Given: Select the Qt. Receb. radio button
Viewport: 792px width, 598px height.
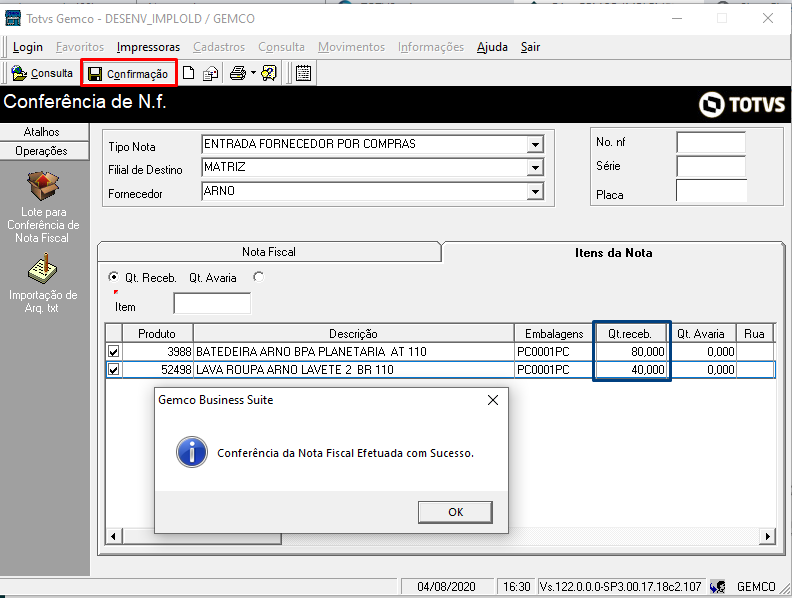Looking at the screenshot, I should tap(114, 277).
